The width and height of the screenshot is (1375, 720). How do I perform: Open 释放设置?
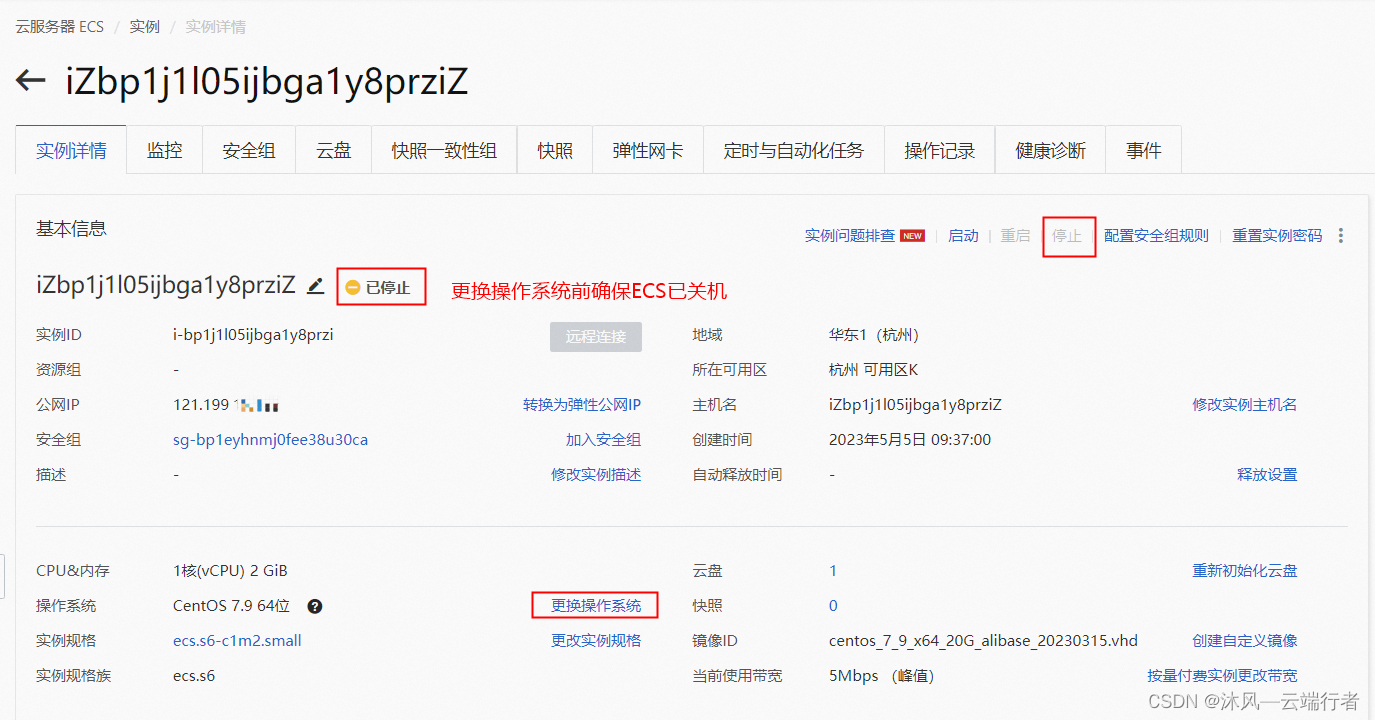click(x=1267, y=475)
